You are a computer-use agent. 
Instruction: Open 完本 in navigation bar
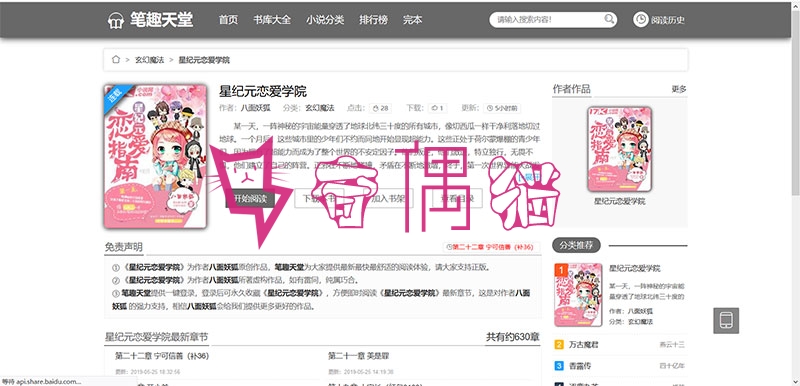click(412, 20)
